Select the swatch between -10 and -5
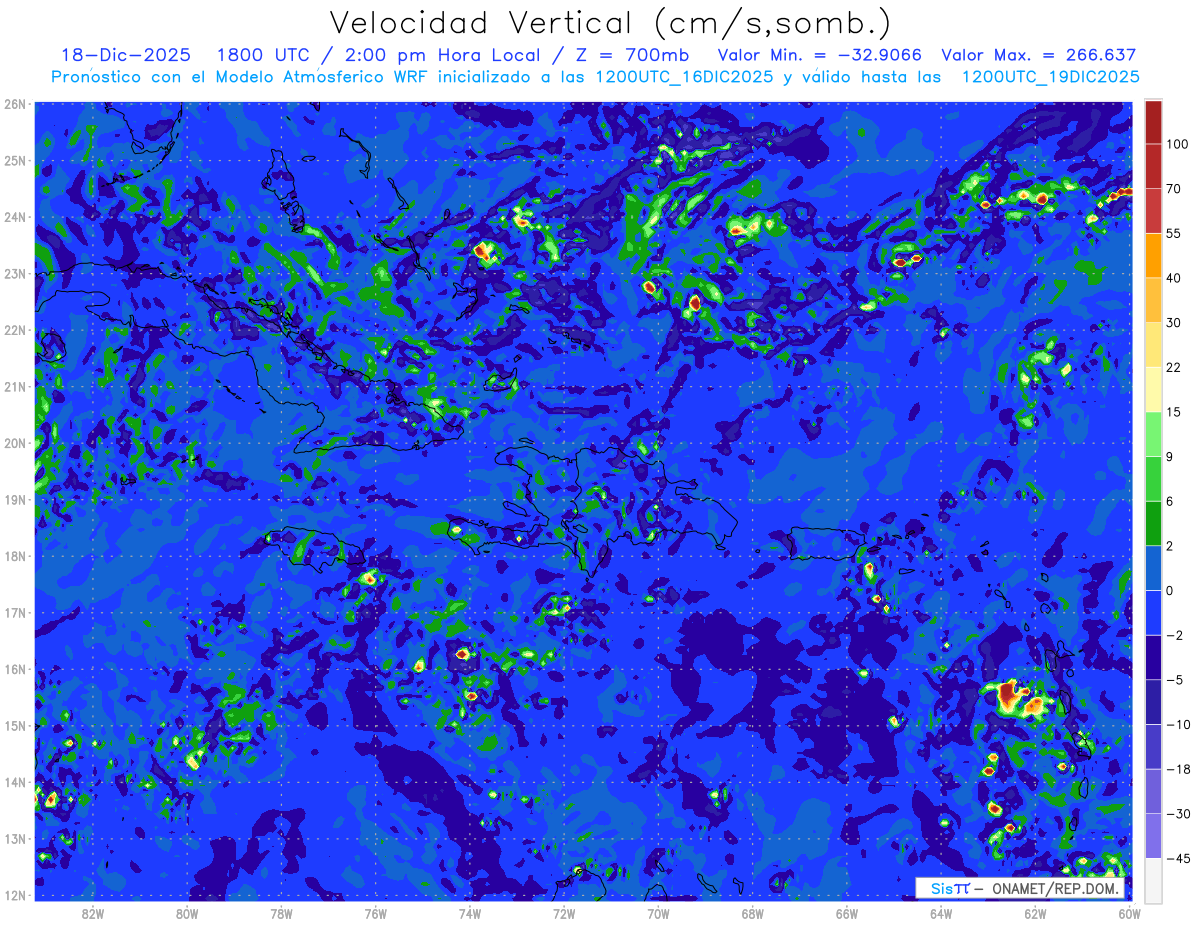This screenshot has width=1200, height=927. click(x=1153, y=701)
